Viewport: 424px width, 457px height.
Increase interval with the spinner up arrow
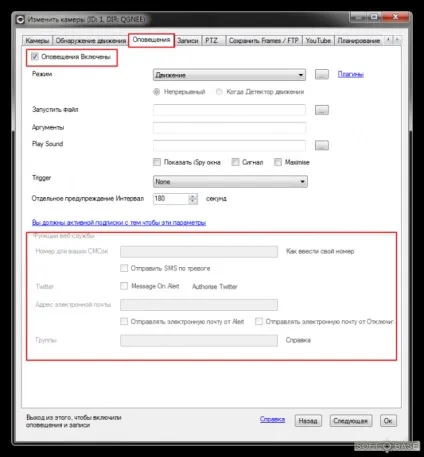pos(192,196)
